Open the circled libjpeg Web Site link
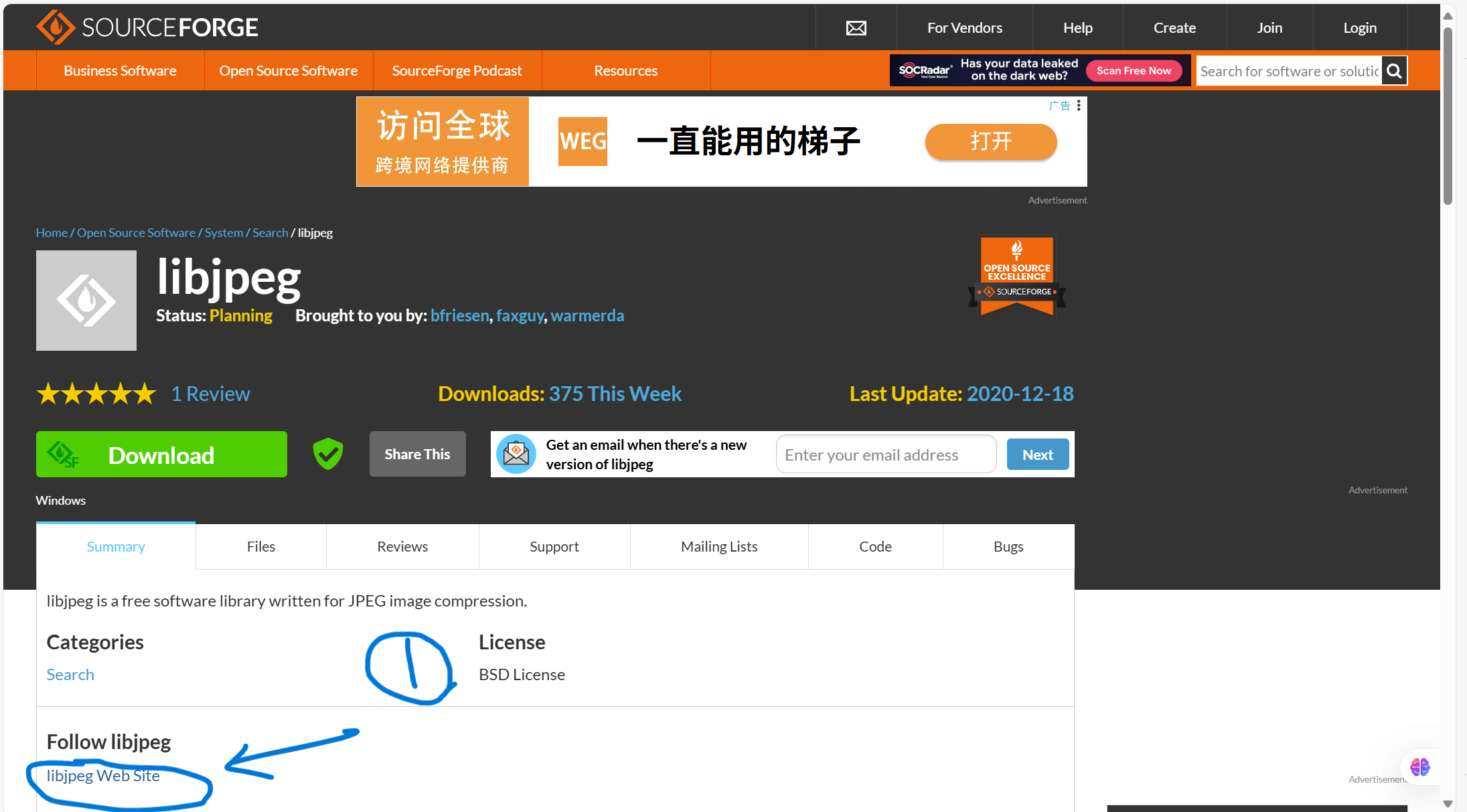Image resolution: width=1467 pixels, height=812 pixels. coord(102,775)
